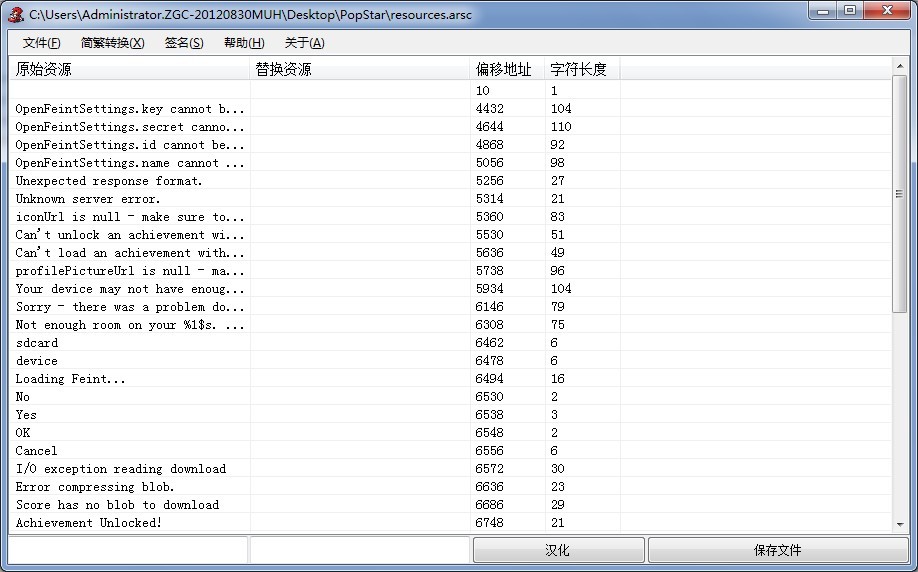Select row 'OpenFeintSettings.id cannot be...'
The image size is (918, 572).
pyautogui.click(x=450, y=145)
